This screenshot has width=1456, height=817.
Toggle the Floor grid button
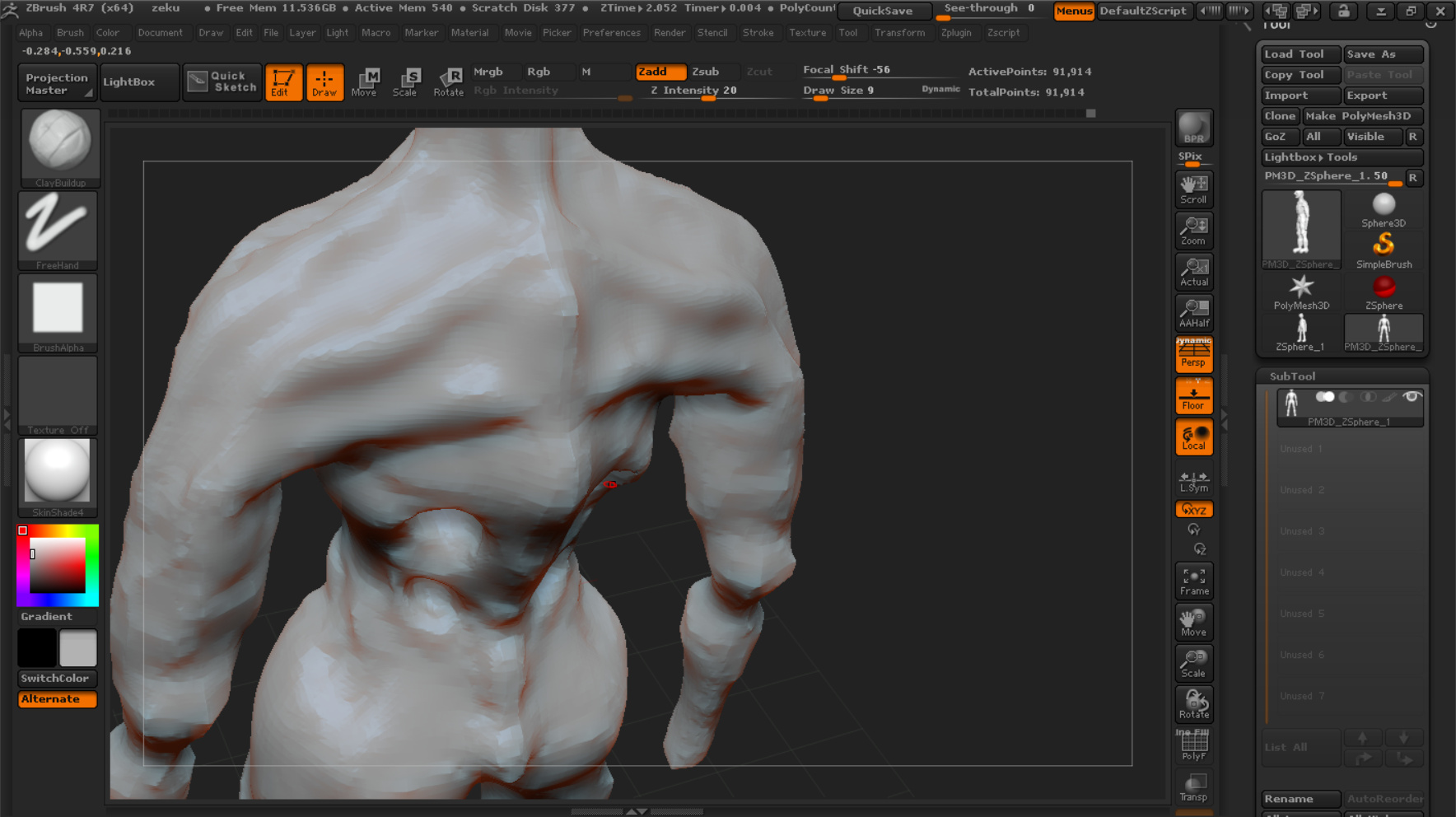point(1193,395)
